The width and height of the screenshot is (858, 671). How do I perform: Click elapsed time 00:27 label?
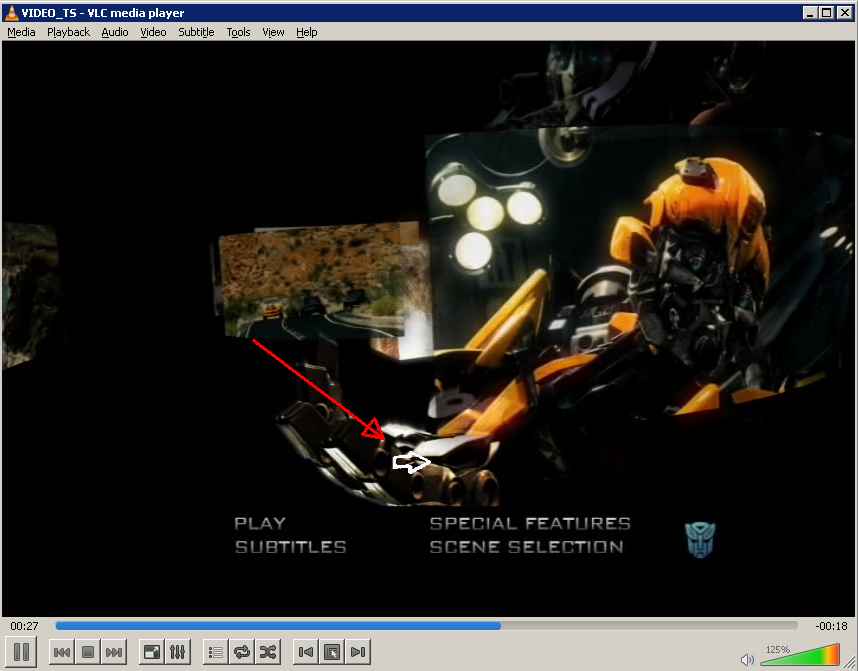click(x=25, y=626)
